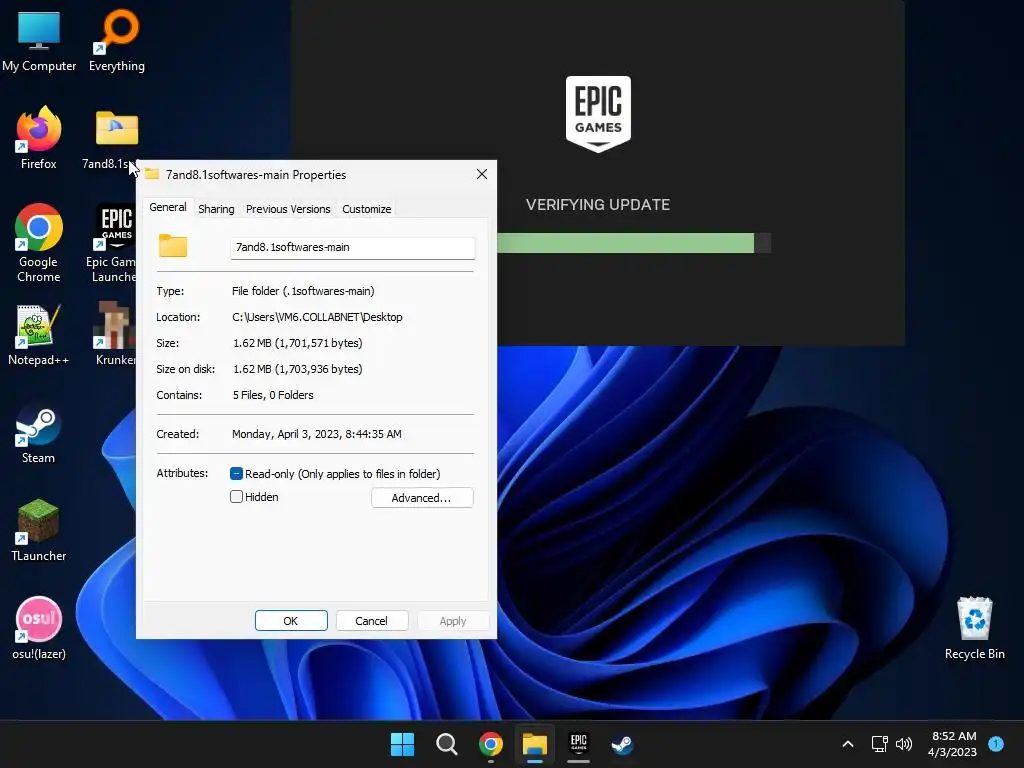The width and height of the screenshot is (1024, 768).
Task: Enable the Hidden attribute checkbox
Action: [236, 497]
